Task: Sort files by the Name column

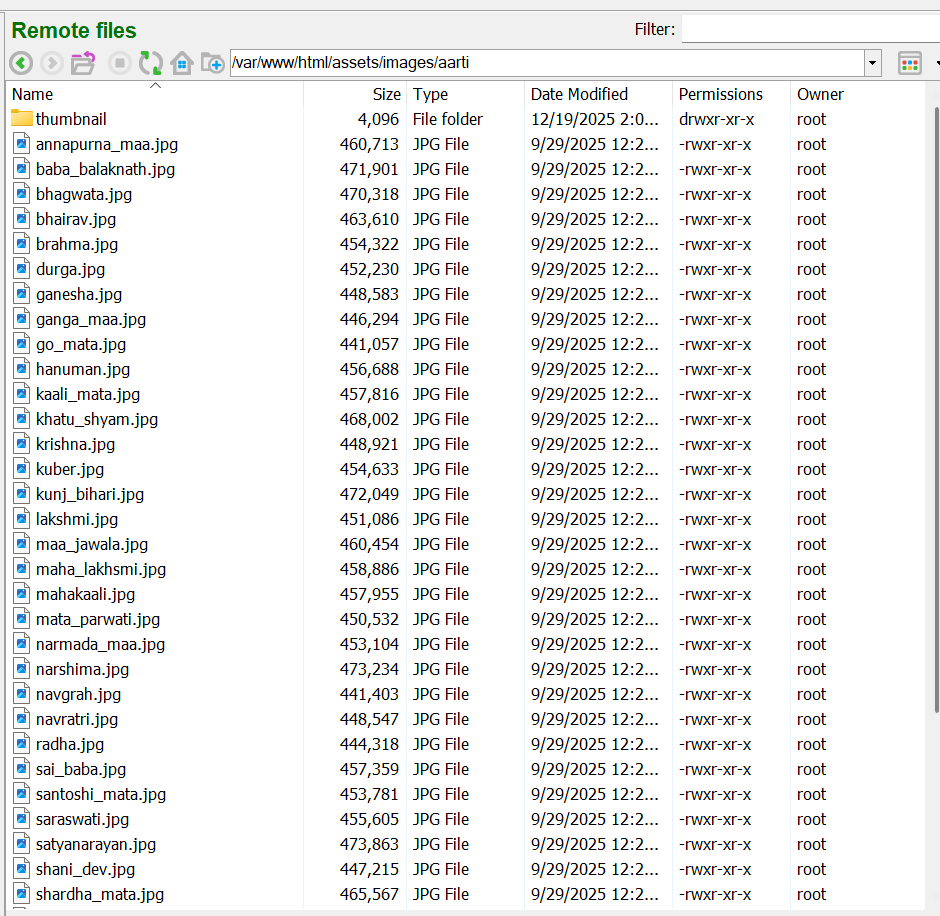Action: click(x=155, y=94)
